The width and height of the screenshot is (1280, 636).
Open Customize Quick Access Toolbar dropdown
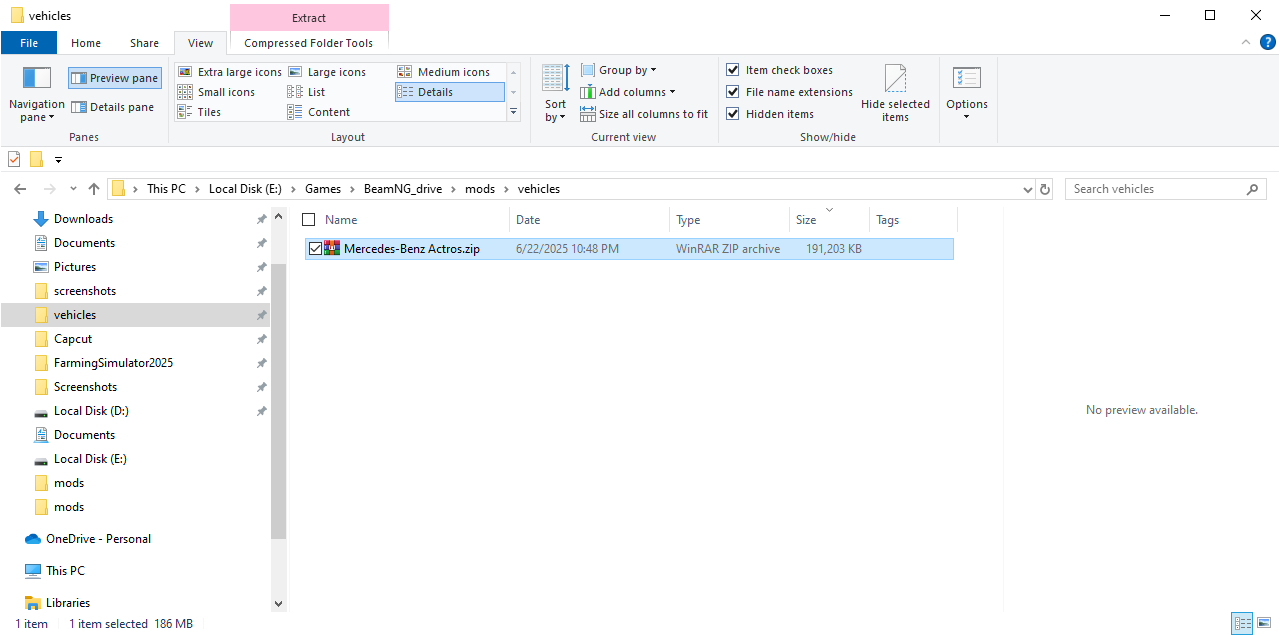pos(58,160)
